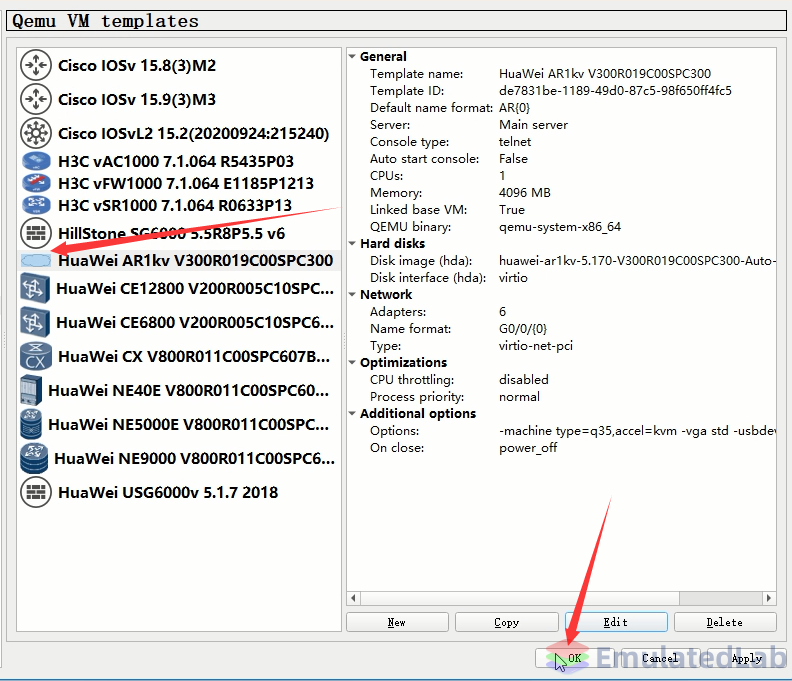Select HuaWei CE6800 V200R005C10SPC6 name
792x681 pixels.
click(x=195, y=322)
